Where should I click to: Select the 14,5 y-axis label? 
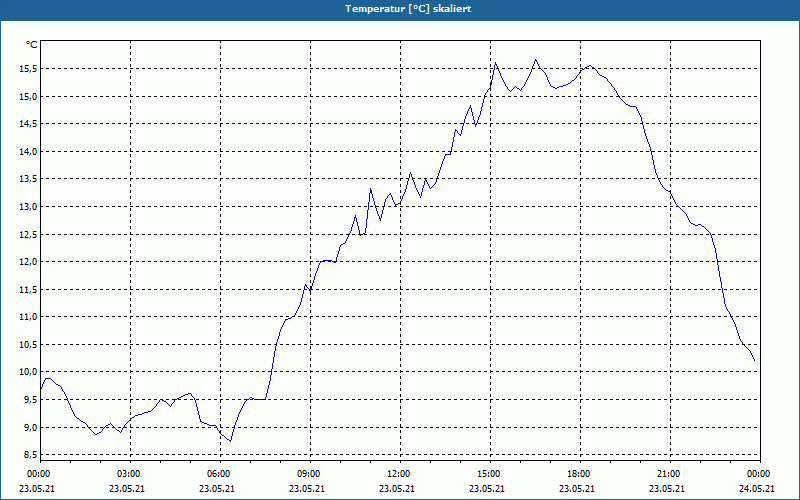click(28, 124)
